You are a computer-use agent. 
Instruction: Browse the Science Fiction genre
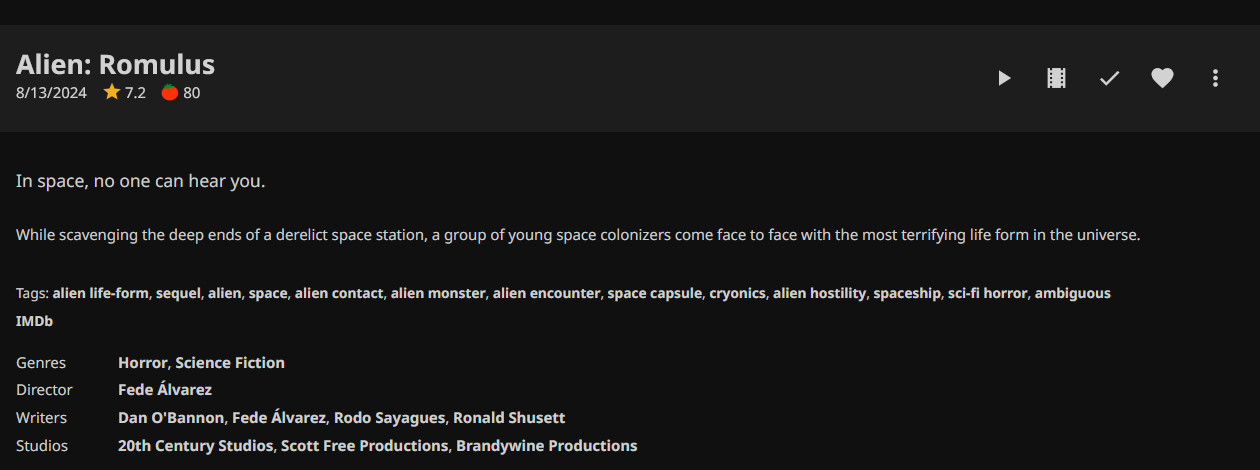[x=230, y=363]
